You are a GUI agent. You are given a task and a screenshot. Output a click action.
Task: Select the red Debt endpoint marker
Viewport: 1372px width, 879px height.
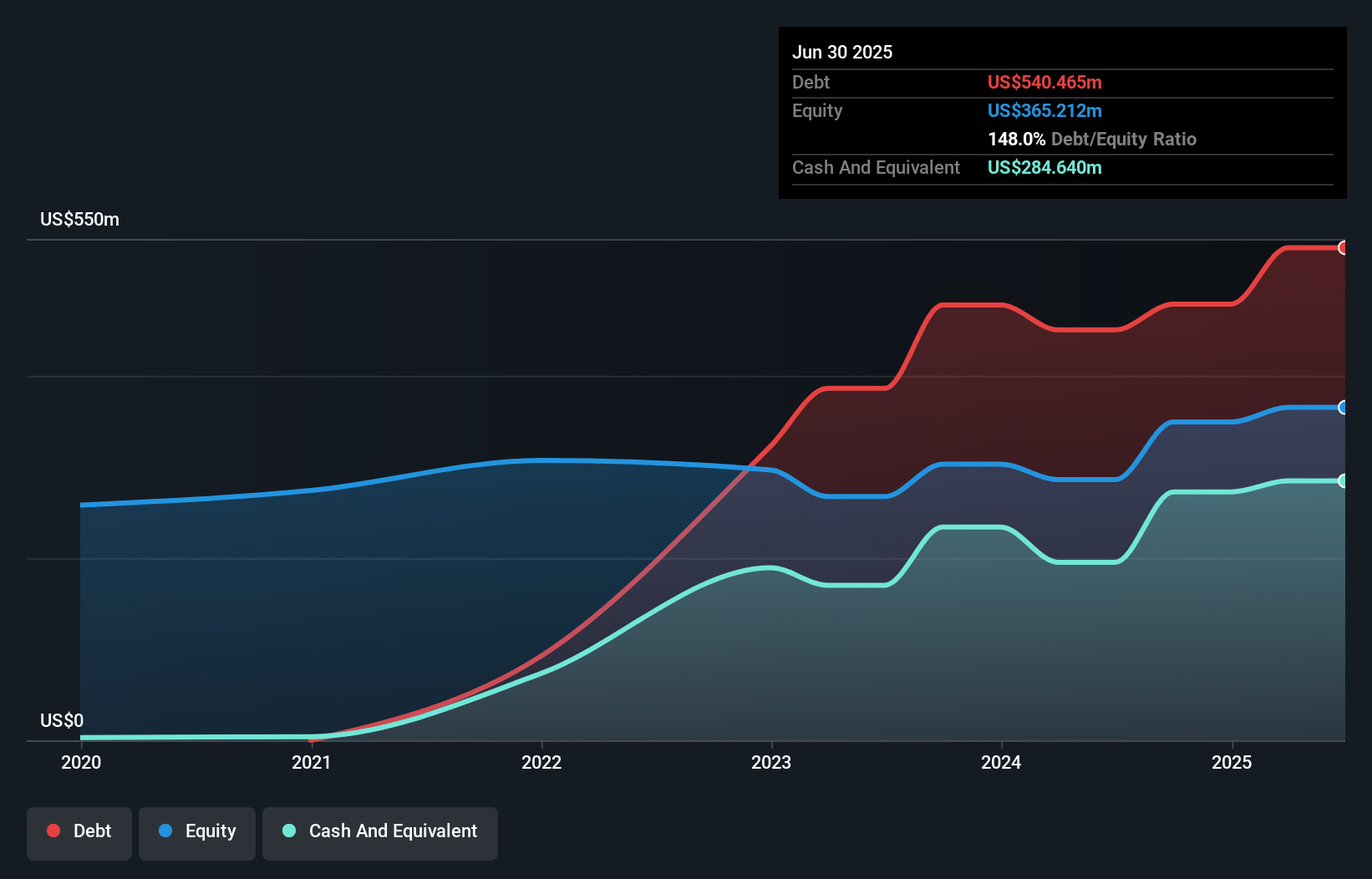[x=1343, y=247]
